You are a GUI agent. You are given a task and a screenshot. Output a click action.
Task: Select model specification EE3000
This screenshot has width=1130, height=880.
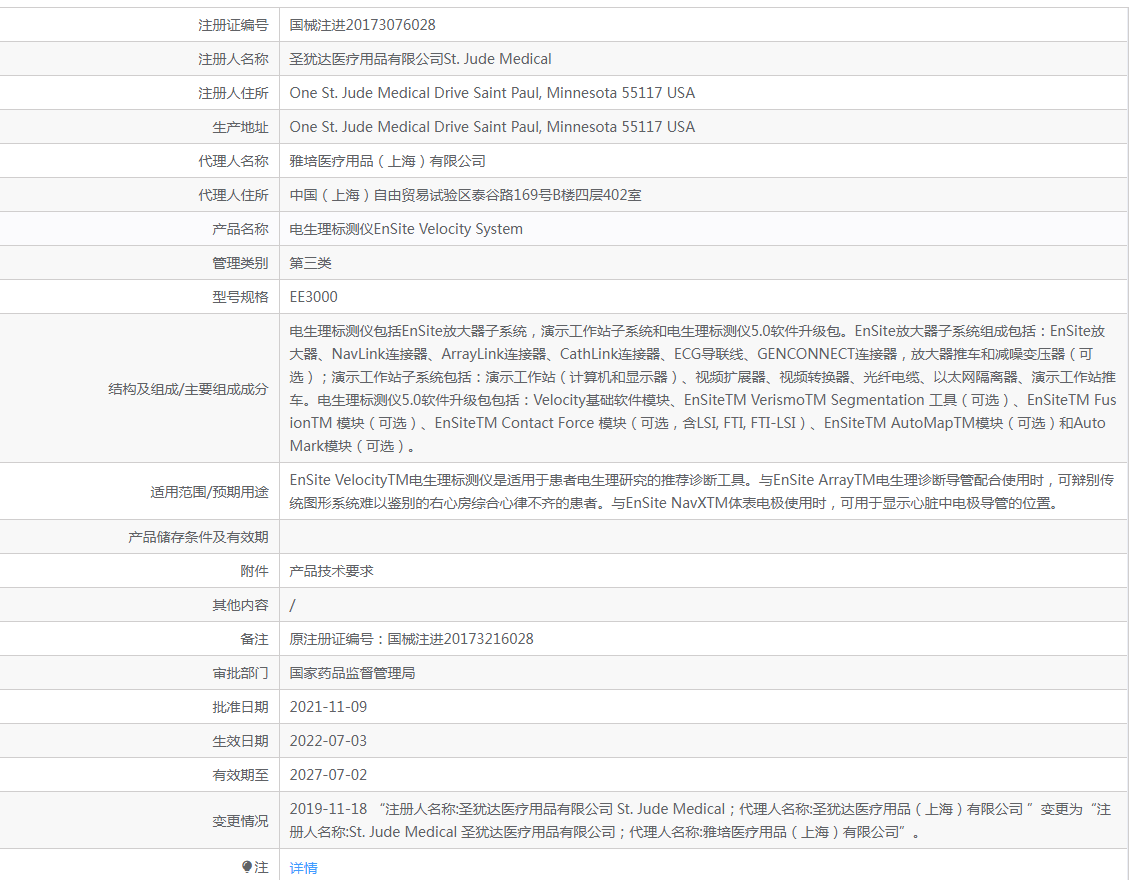(x=313, y=297)
